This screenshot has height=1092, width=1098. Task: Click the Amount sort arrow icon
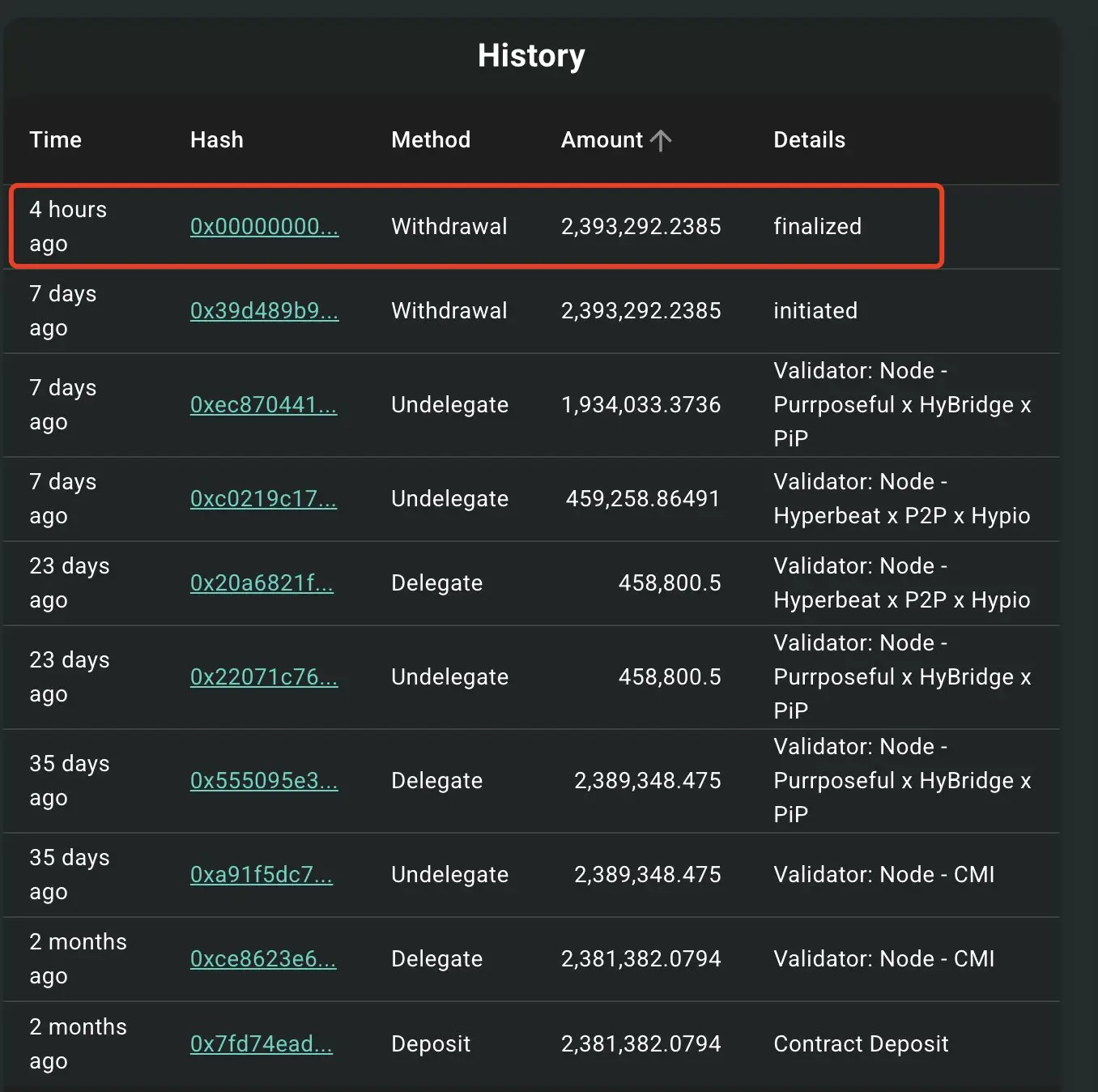[x=661, y=140]
